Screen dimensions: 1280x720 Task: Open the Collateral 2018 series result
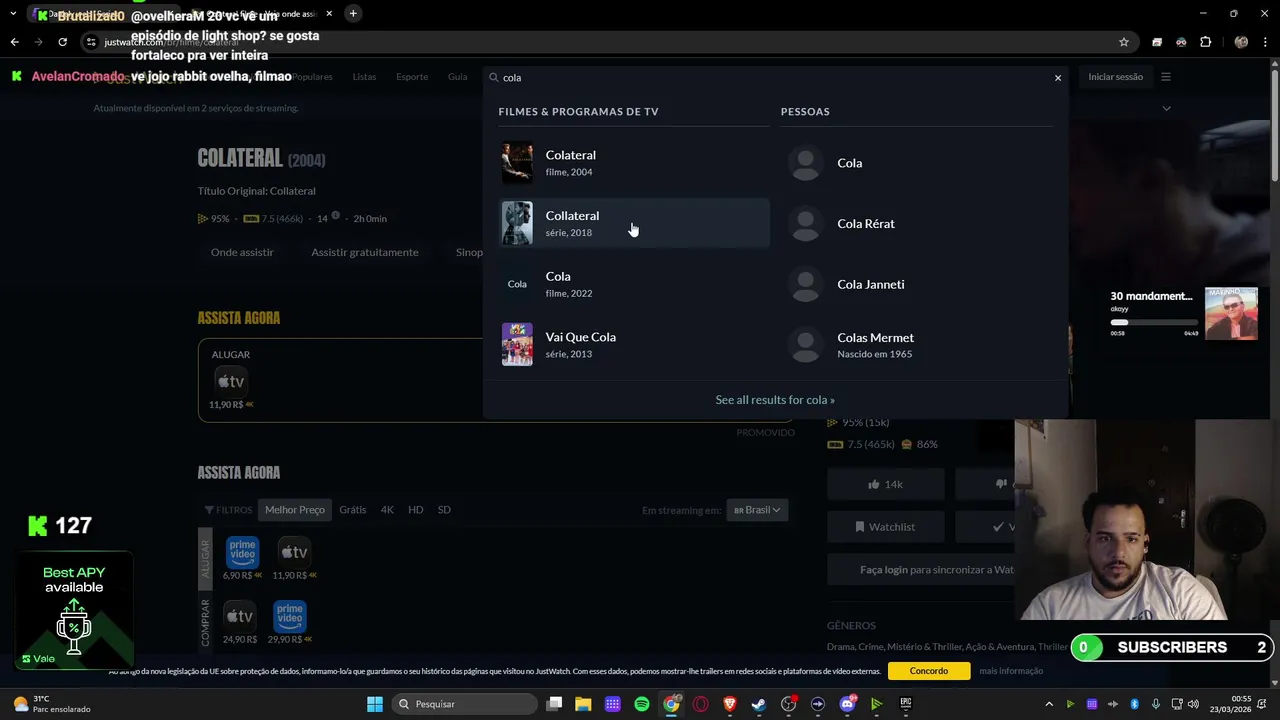[x=634, y=223]
